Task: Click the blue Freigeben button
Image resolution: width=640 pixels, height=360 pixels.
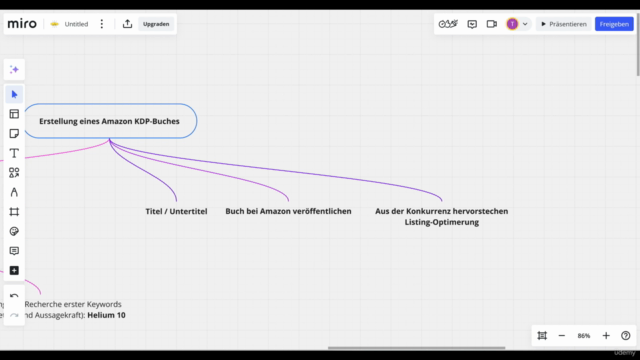Action: point(614,24)
